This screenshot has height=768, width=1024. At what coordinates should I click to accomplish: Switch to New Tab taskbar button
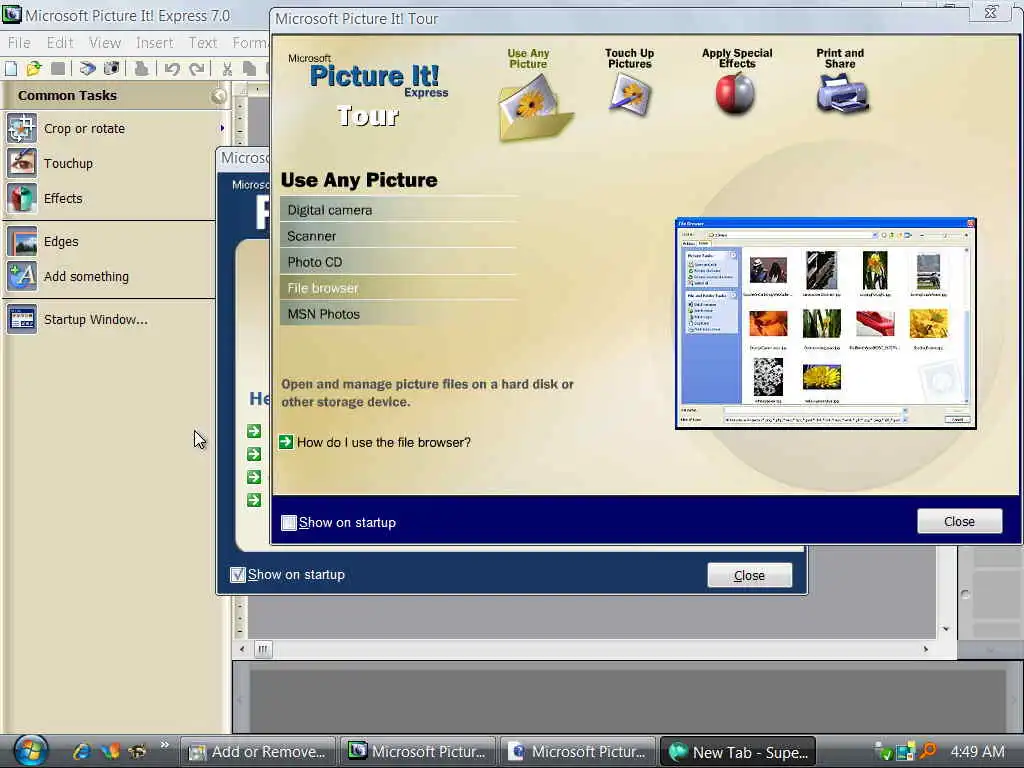coord(739,752)
